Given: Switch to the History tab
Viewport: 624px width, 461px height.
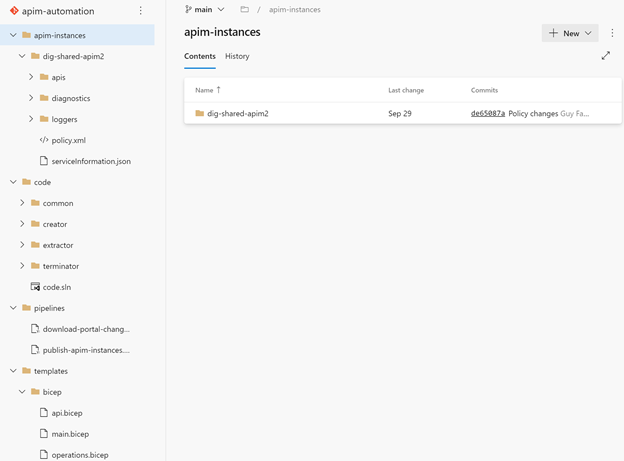Looking at the screenshot, I should point(237,56).
